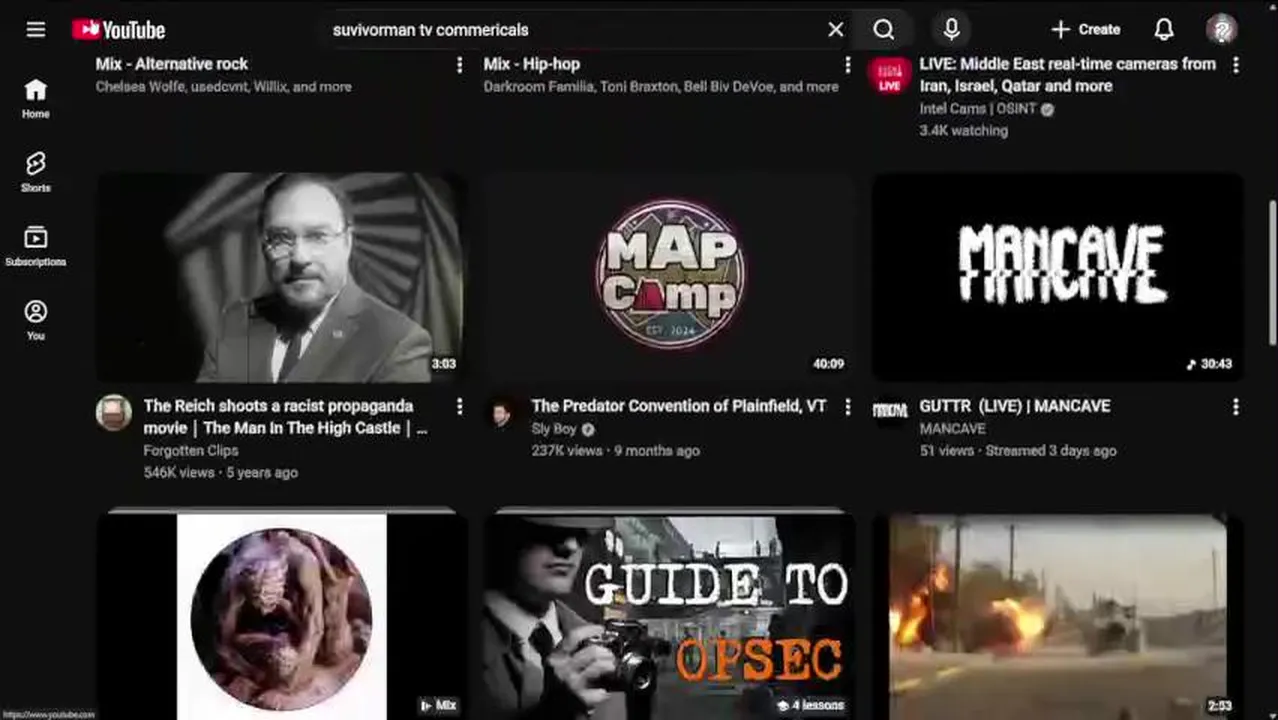Image resolution: width=1278 pixels, height=720 pixels.
Task: Start voice search with microphone
Action: click(x=952, y=30)
